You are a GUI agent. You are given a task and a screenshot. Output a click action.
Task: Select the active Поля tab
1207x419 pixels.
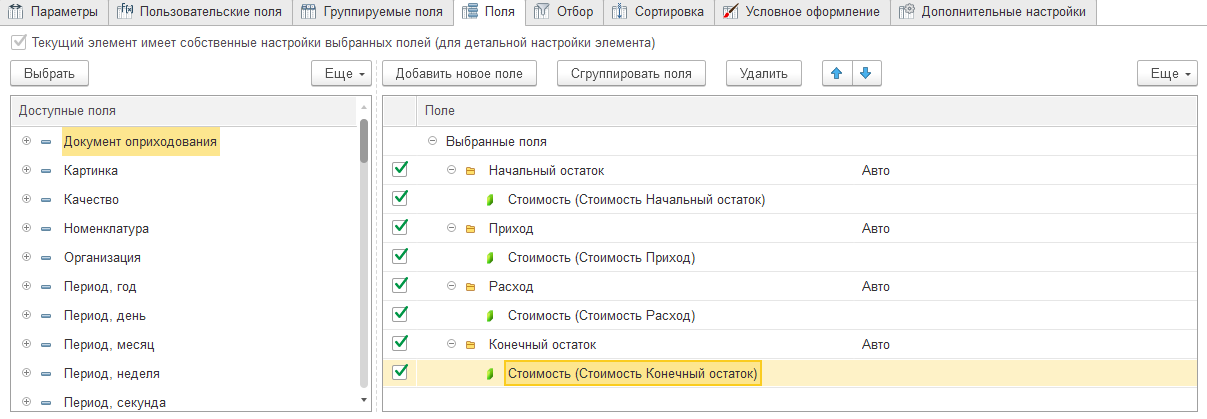pos(488,12)
